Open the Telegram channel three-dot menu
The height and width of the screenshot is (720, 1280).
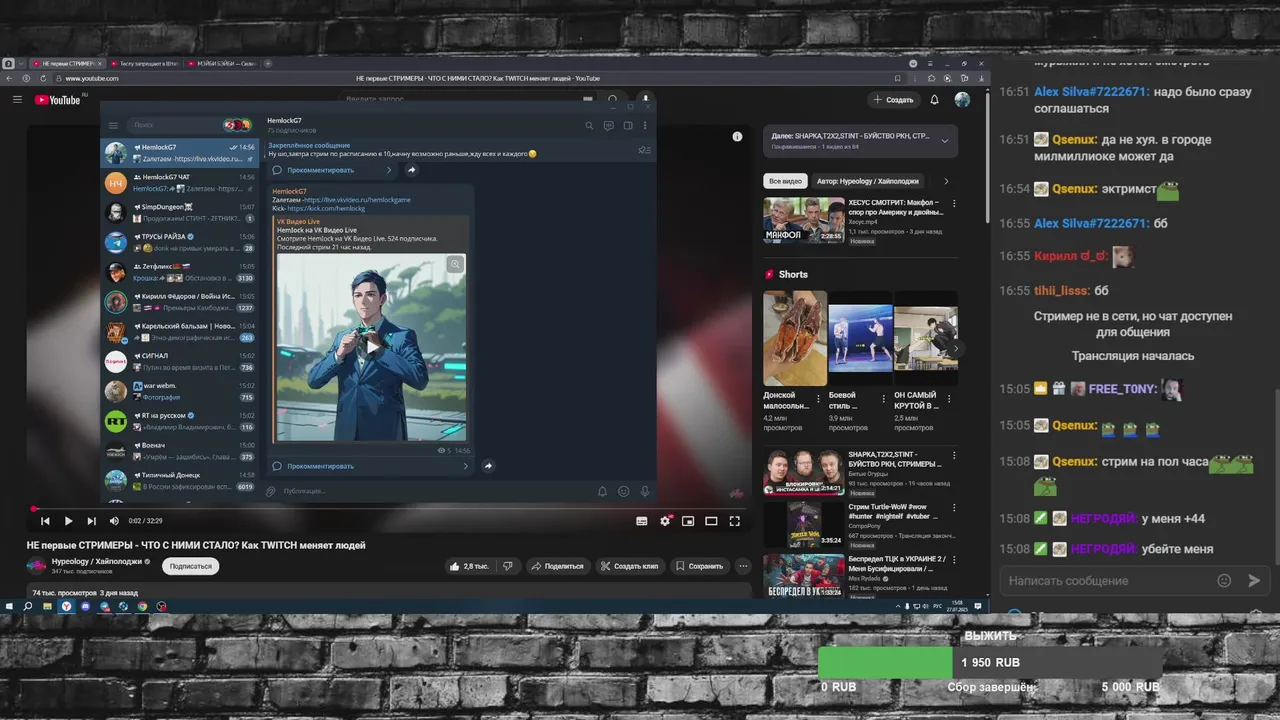646,126
